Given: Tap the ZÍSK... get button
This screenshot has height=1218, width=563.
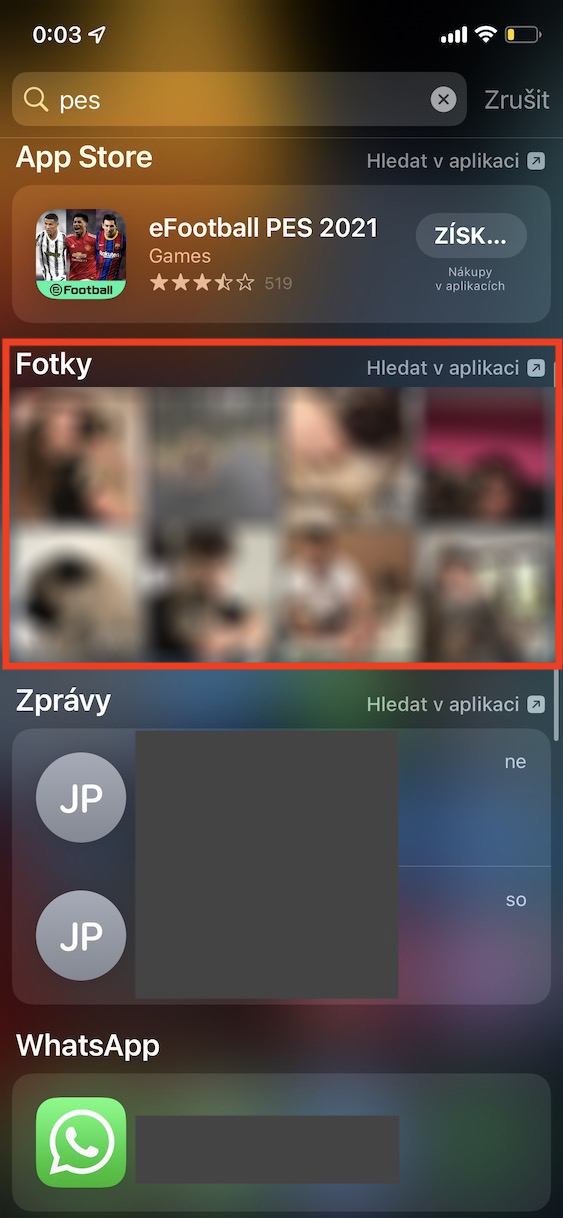Looking at the screenshot, I should click(471, 236).
